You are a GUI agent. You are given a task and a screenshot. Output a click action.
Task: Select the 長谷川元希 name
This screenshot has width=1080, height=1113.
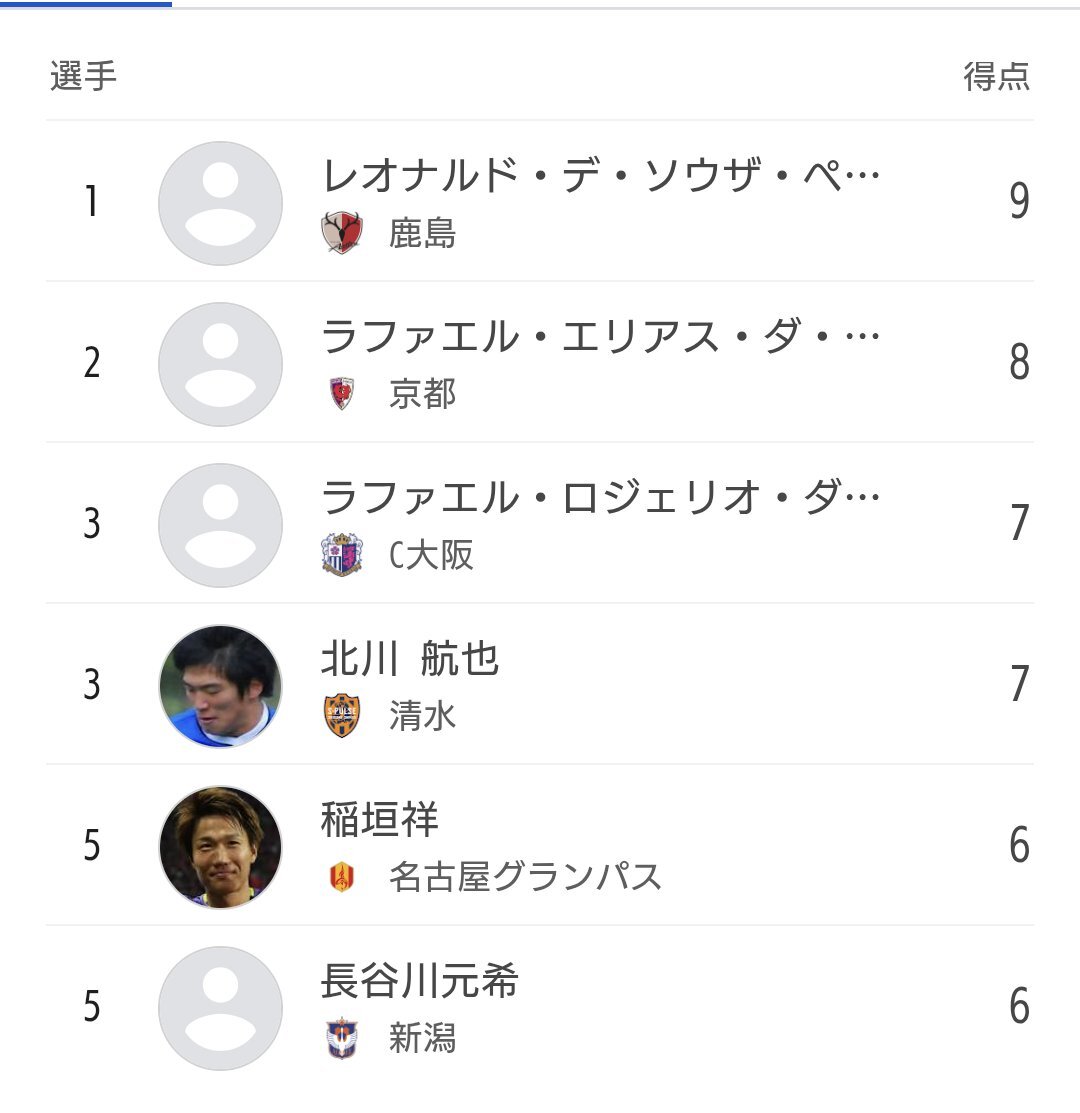419,980
